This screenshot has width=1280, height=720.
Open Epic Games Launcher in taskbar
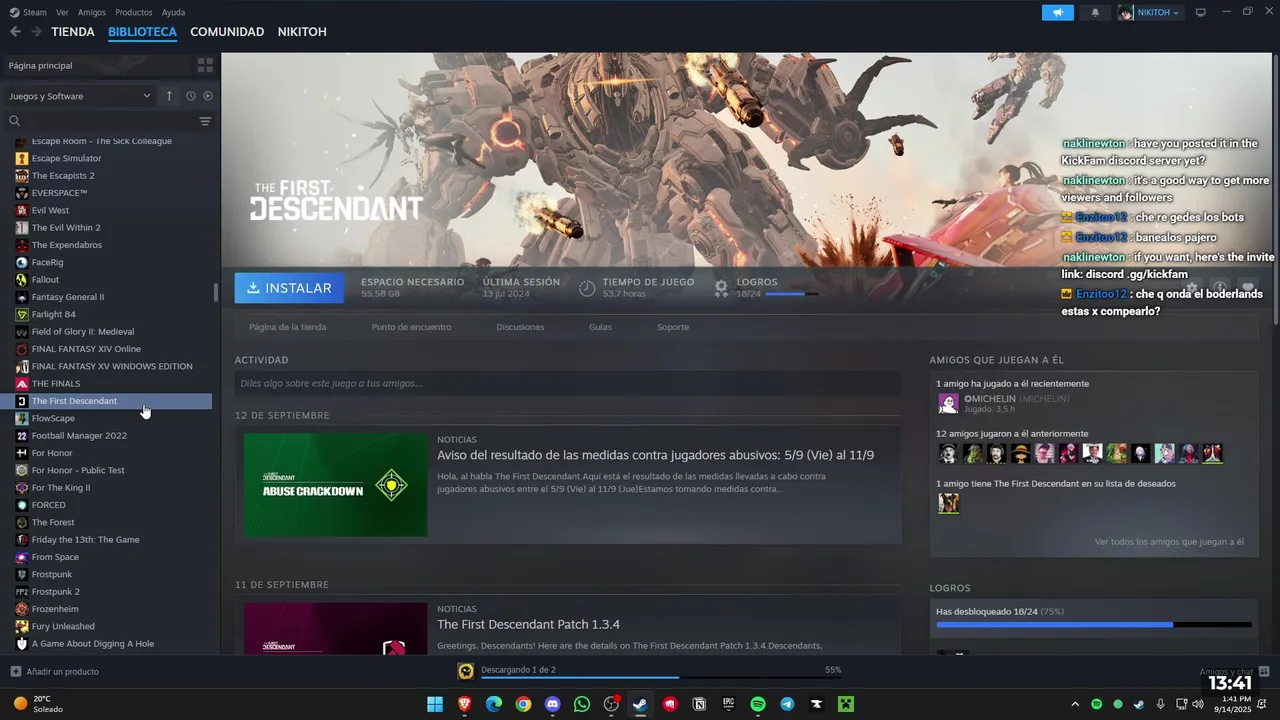point(728,704)
